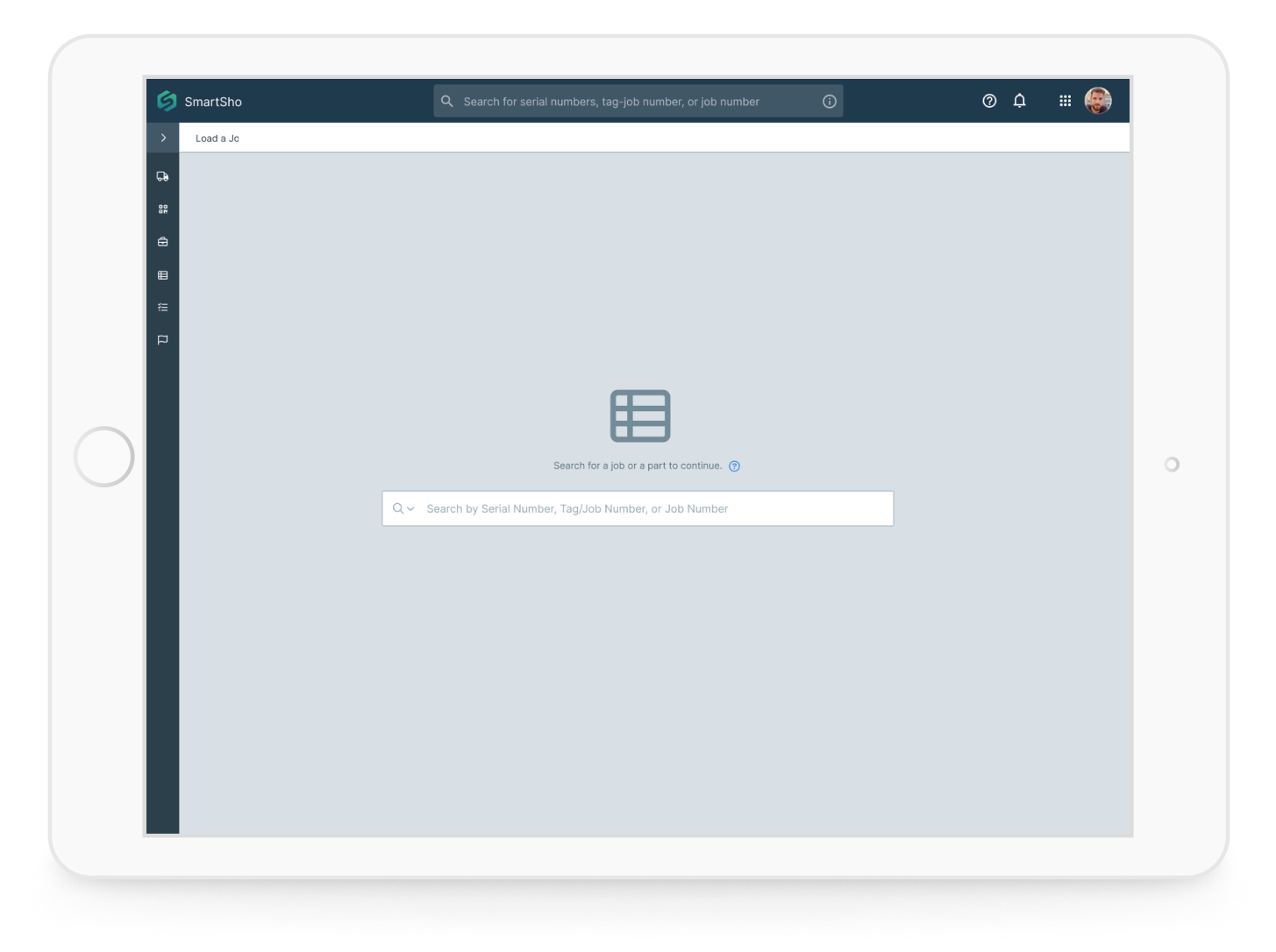Select the table list sidebar icon
1276x952 pixels.
tap(163, 275)
